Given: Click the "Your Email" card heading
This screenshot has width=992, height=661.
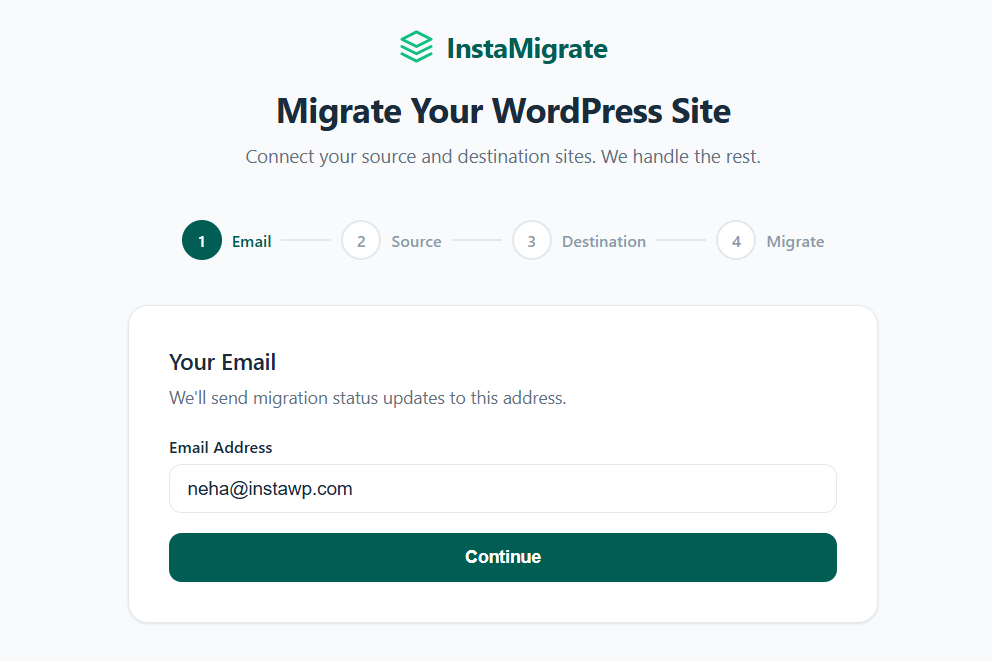Looking at the screenshot, I should pos(223,362).
